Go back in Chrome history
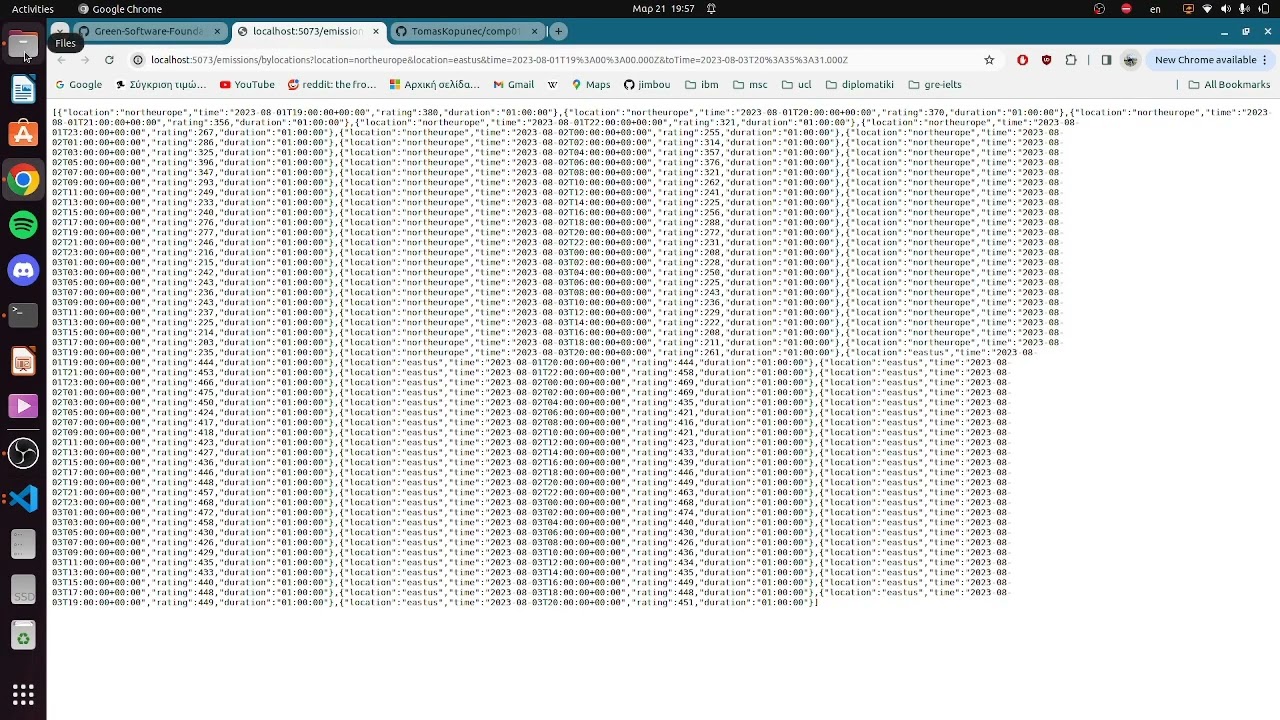This screenshot has width=1280, height=720. (61, 60)
